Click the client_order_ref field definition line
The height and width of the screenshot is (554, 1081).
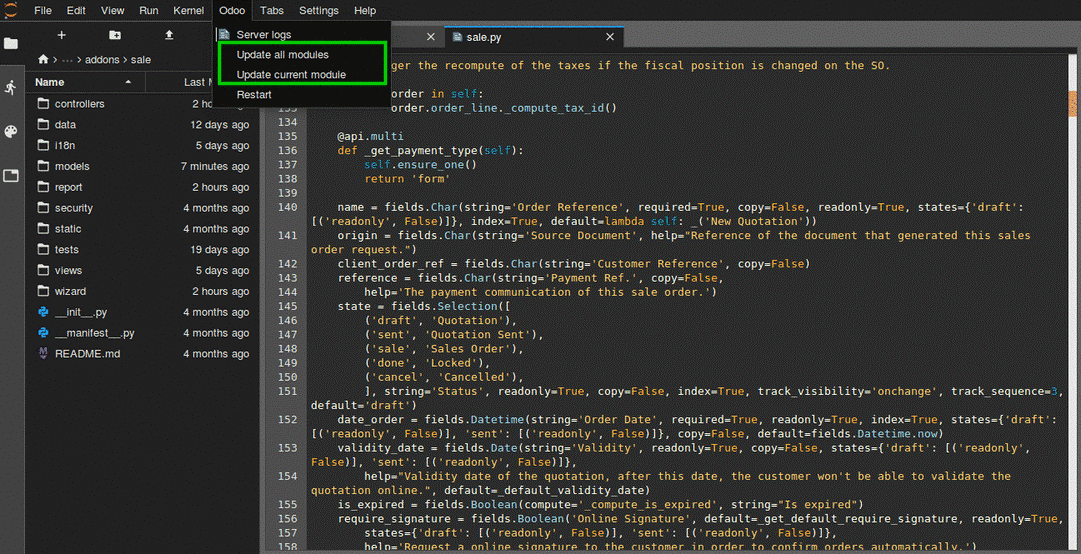[x=573, y=263]
